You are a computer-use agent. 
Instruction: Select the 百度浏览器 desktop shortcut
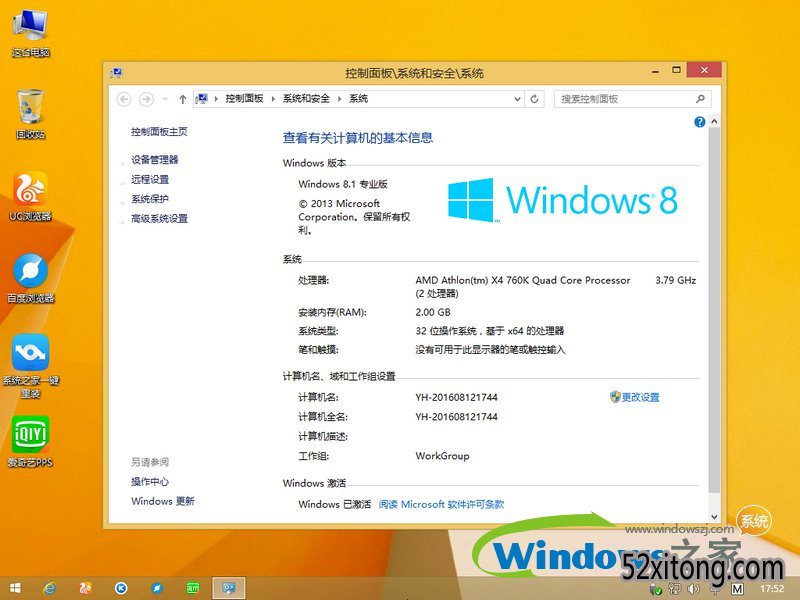tap(31, 279)
